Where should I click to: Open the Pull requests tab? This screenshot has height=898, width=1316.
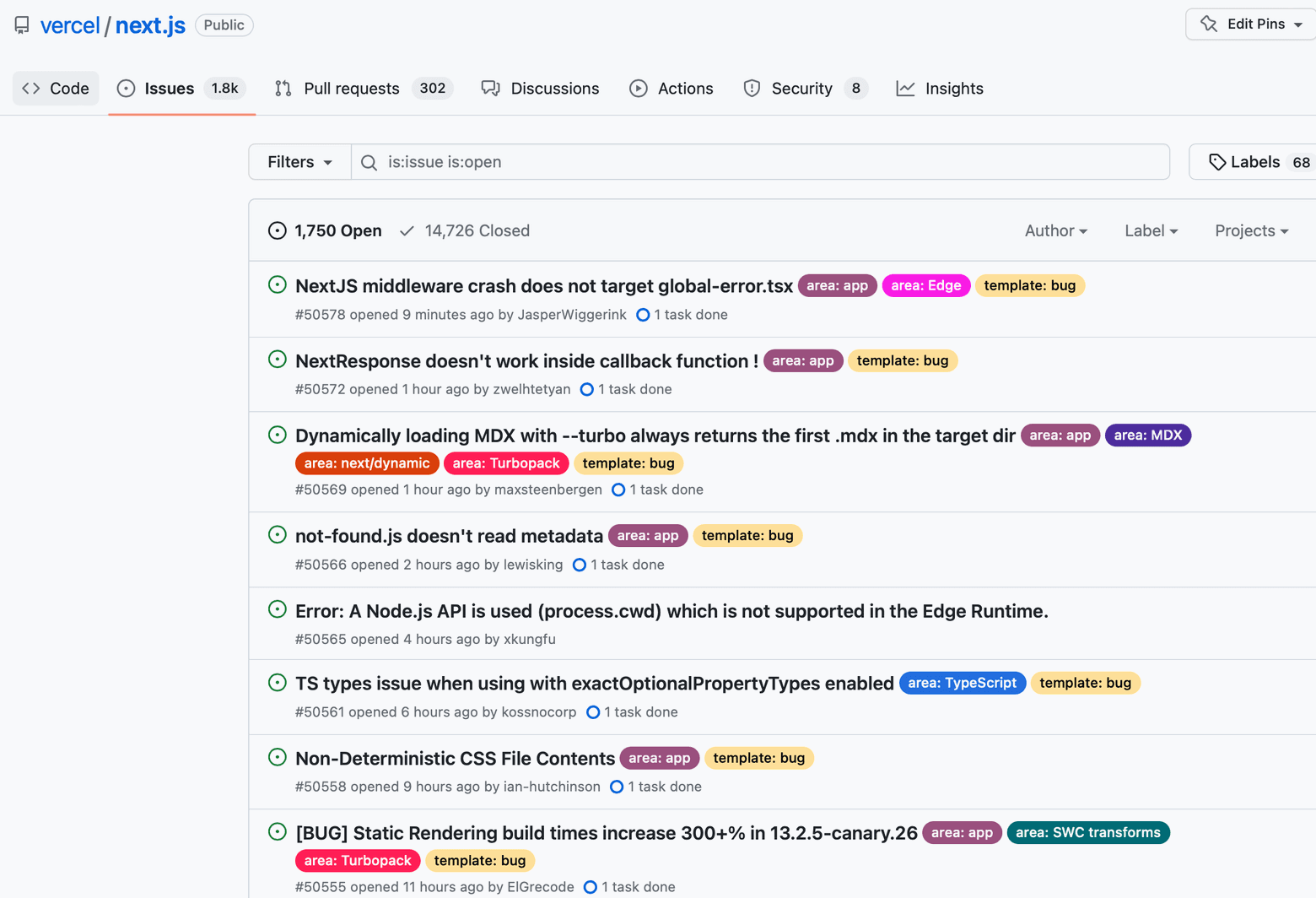pyautogui.click(x=364, y=89)
